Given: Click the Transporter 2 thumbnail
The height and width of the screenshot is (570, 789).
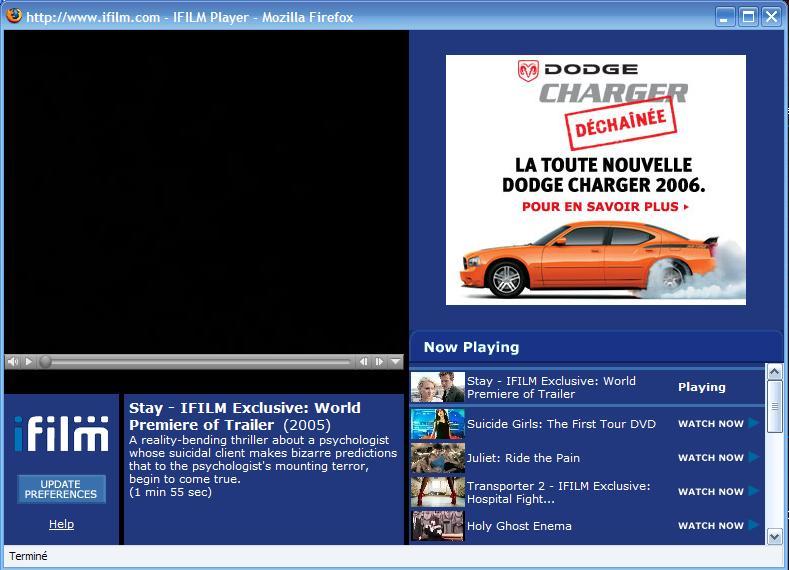Looking at the screenshot, I should click(437, 492).
